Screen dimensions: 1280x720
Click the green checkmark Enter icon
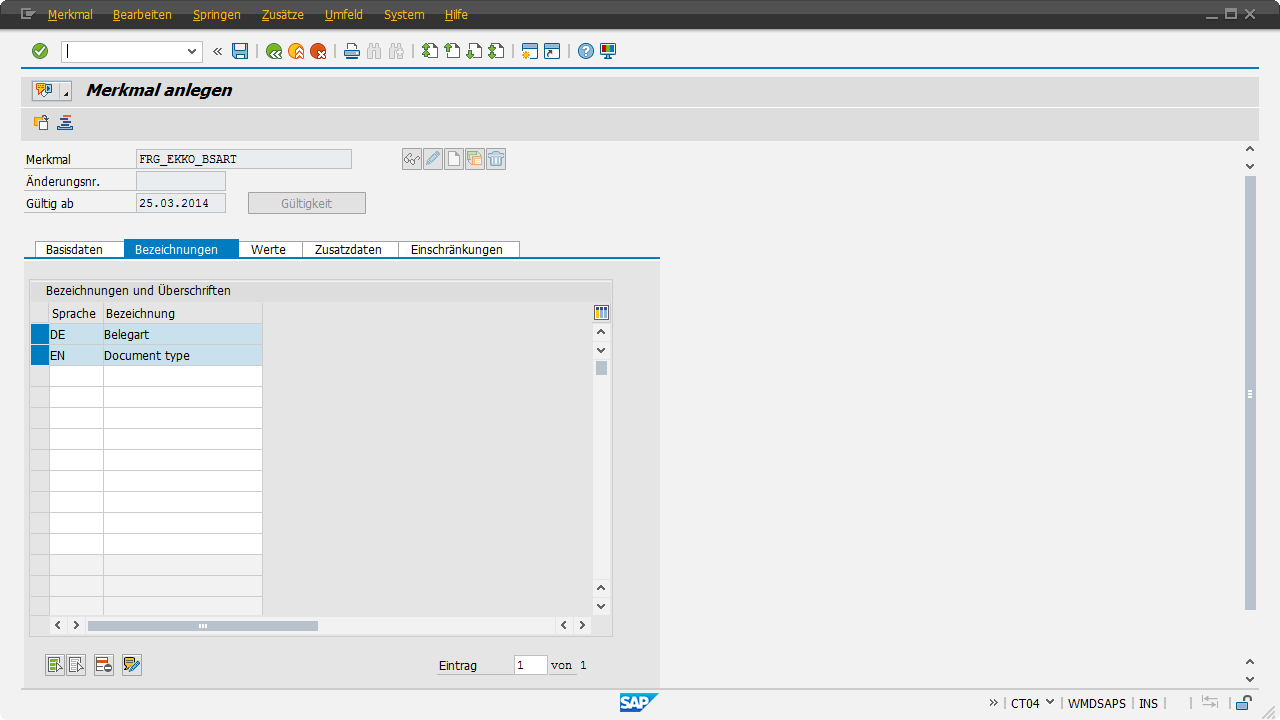click(x=40, y=51)
